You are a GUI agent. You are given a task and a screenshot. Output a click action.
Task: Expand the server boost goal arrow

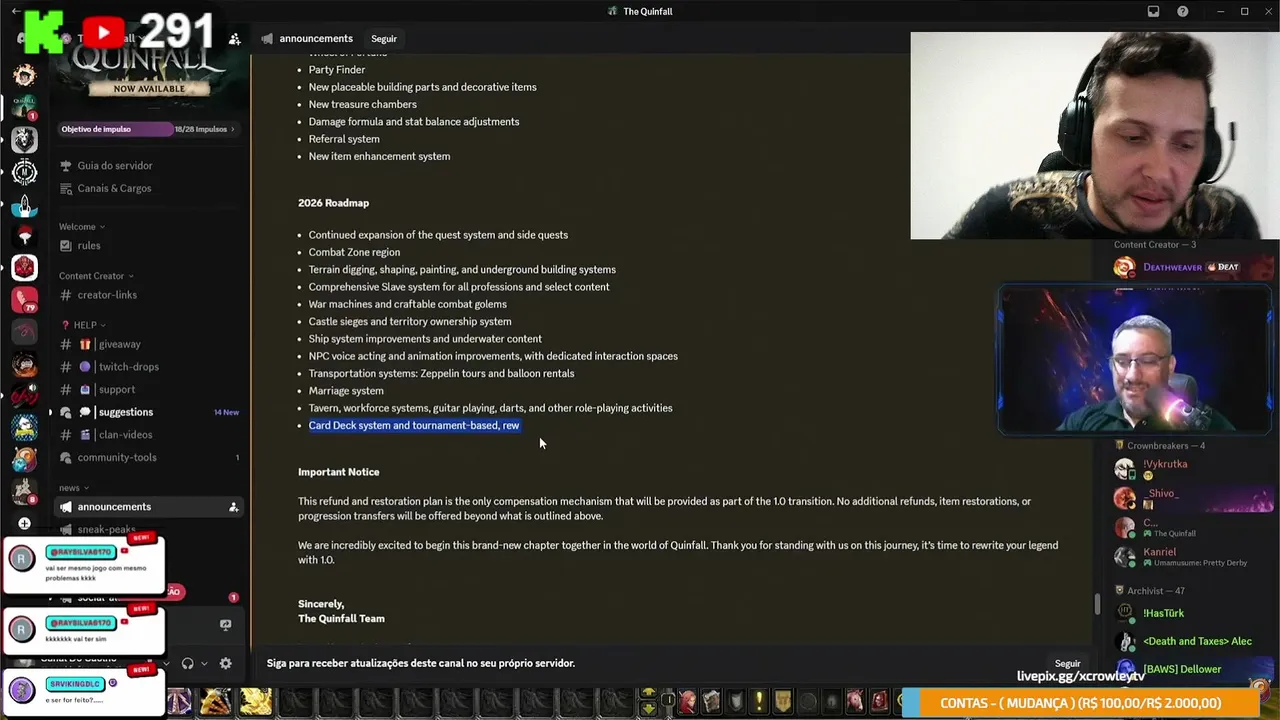pos(232,129)
